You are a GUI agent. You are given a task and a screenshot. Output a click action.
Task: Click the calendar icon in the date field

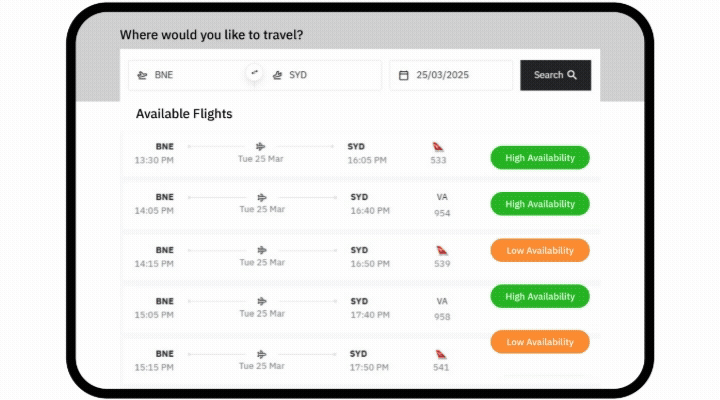tap(403, 75)
